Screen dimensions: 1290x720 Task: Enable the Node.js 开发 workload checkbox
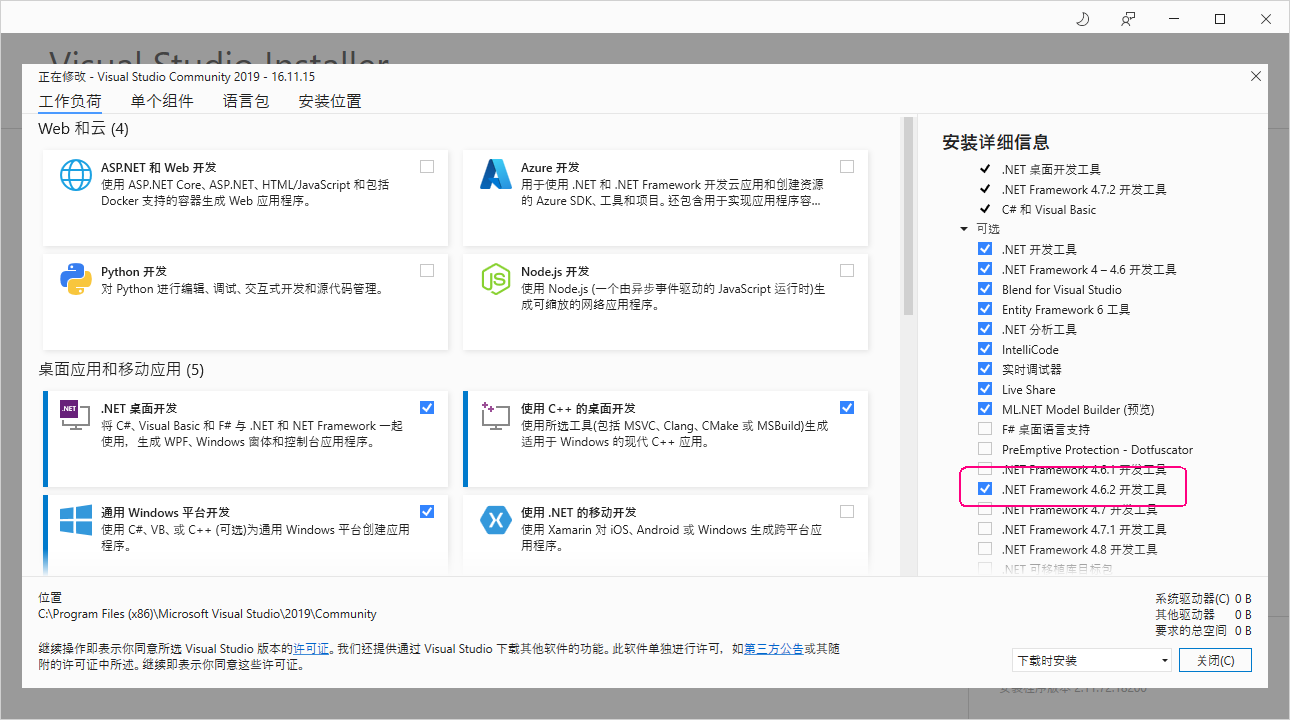pos(847,270)
